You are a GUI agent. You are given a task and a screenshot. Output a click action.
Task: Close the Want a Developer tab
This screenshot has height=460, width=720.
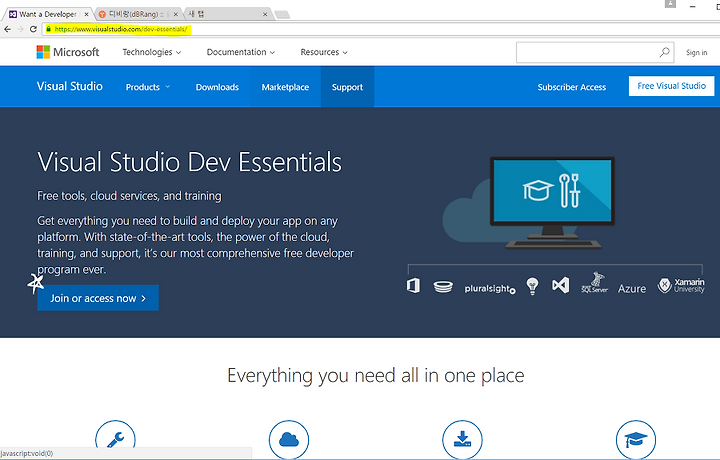[x=86, y=14]
